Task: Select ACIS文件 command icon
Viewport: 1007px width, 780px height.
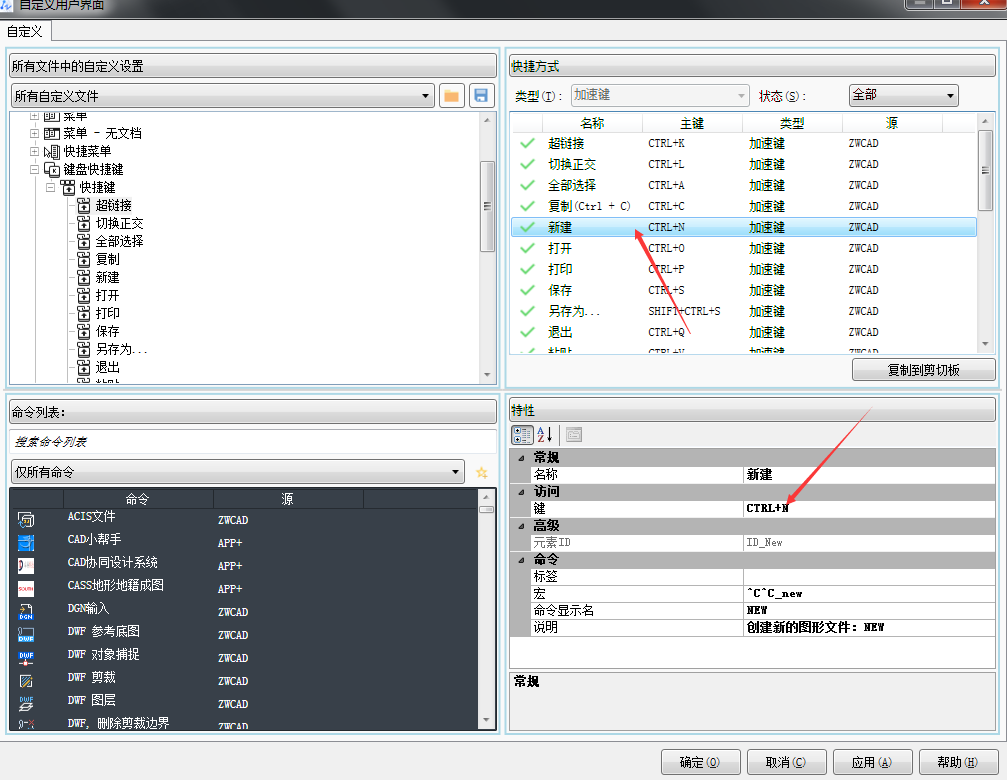Action: 26,519
